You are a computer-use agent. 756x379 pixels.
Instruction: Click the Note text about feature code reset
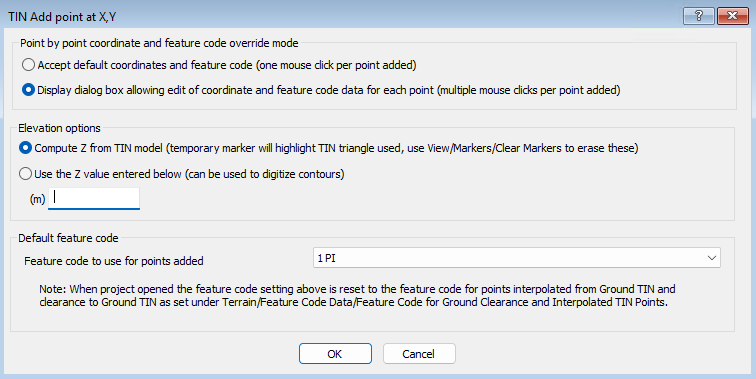(357, 296)
